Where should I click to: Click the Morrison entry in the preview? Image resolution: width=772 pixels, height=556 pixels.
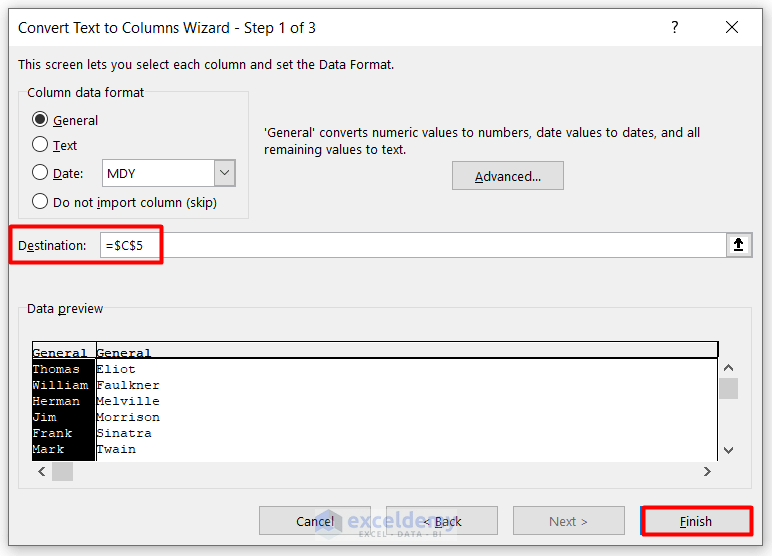[x=128, y=417]
